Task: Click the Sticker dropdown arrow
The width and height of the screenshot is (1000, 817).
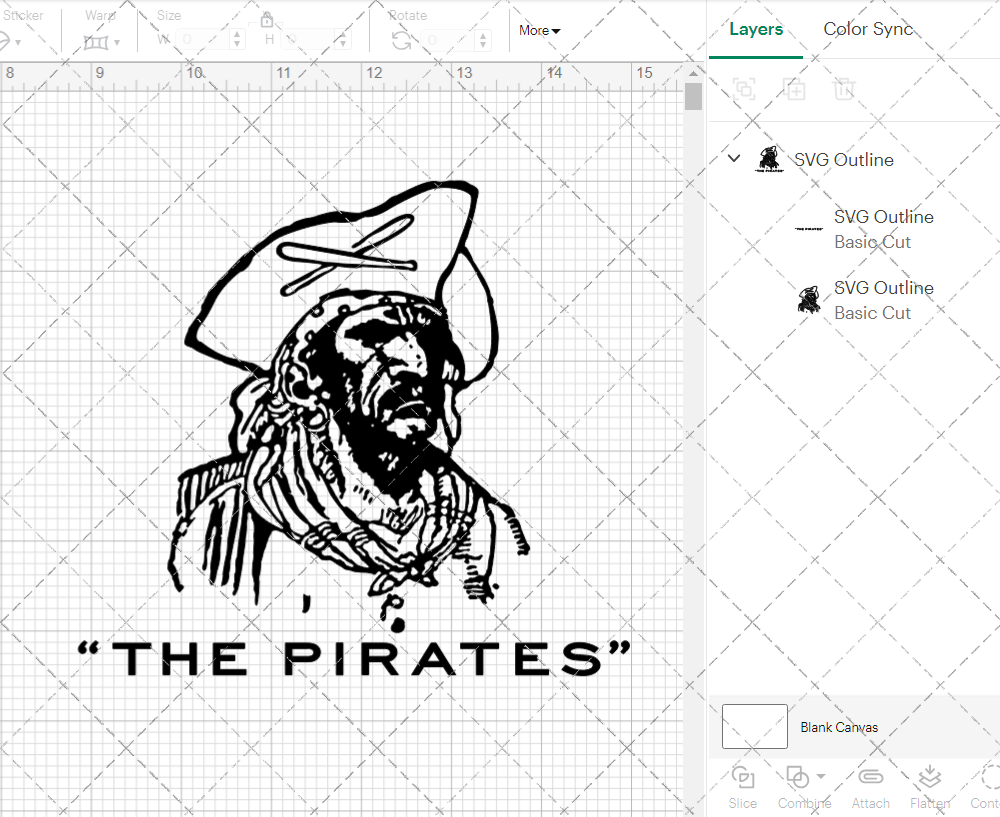Action: click(x=18, y=43)
